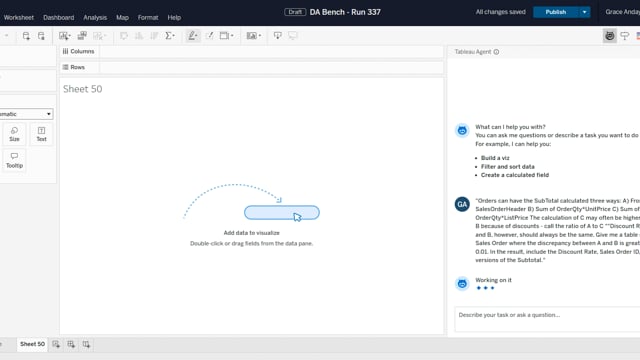The image size is (640, 360).
Task: Click the Totals sigma icon
Action: click(x=168, y=36)
